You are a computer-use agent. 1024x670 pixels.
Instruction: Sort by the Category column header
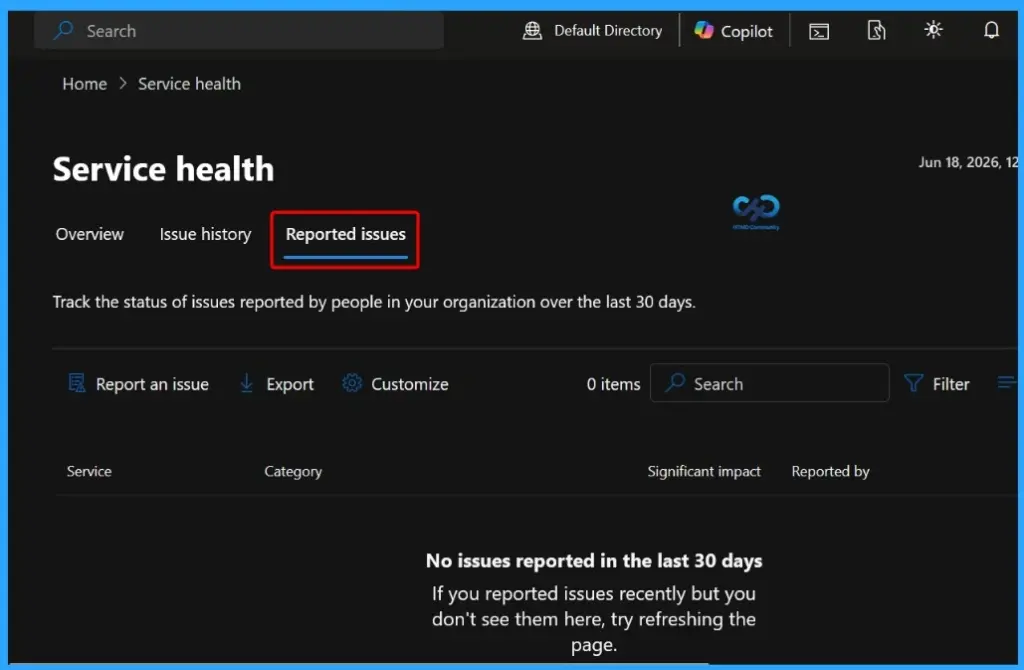pyautogui.click(x=293, y=471)
